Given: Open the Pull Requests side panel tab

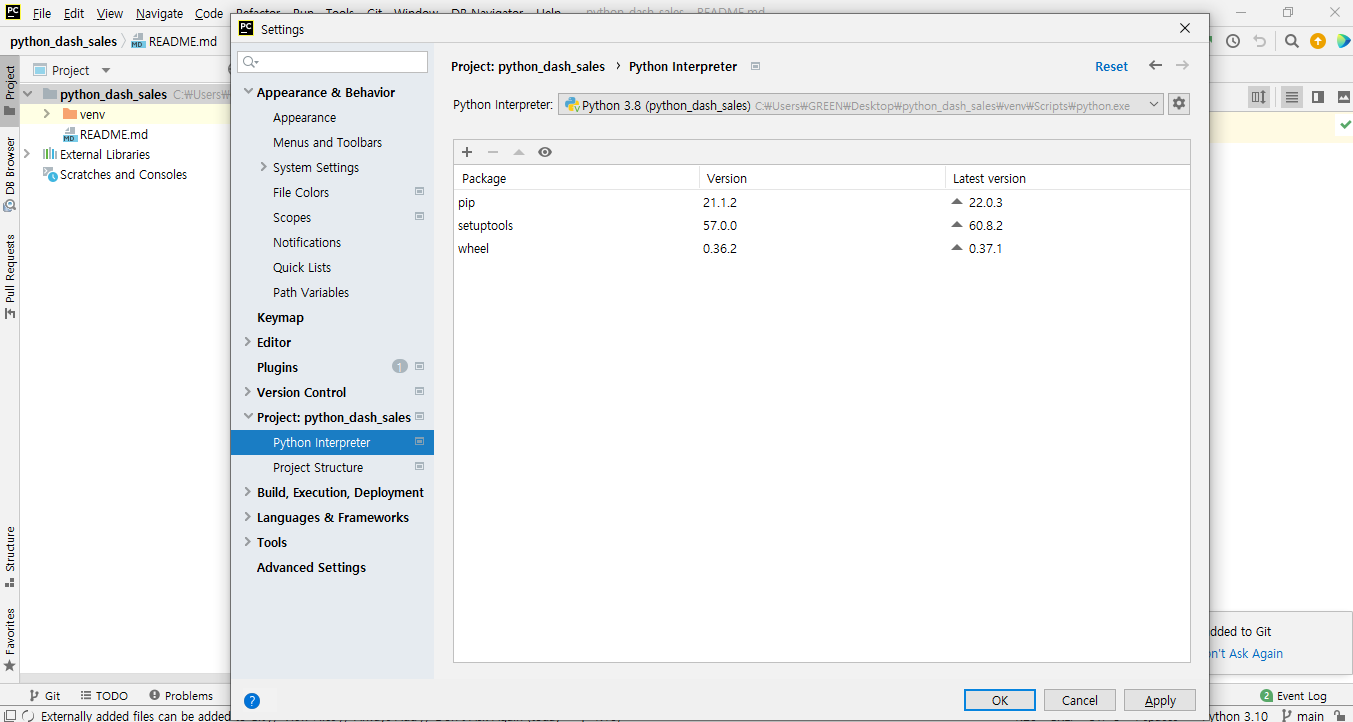Looking at the screenshot, I should pyautogui.click(x=10, y=276).
